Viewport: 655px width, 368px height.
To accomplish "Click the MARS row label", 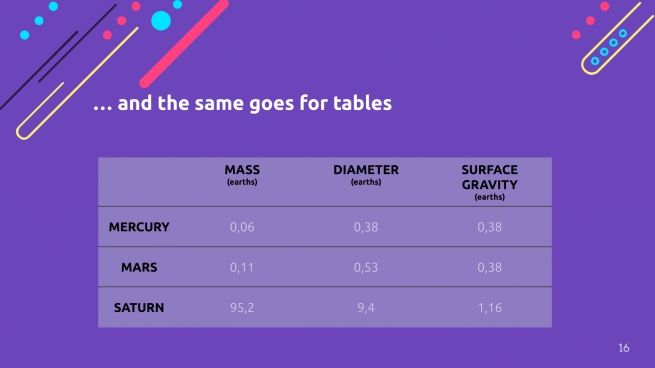I will pos(139,267).
